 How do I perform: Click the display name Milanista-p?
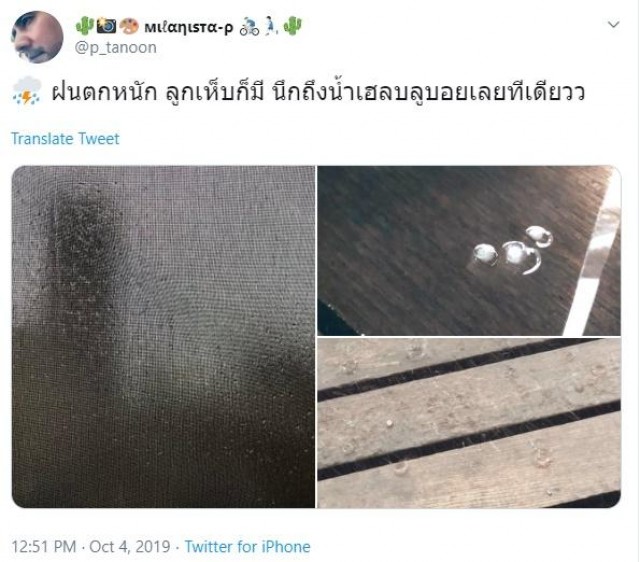point(189,27)
